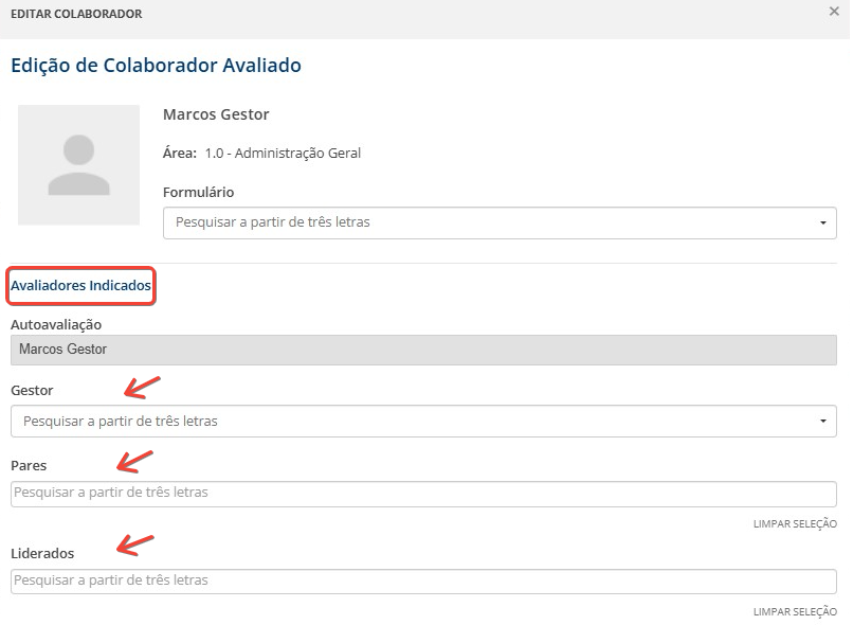Screen dimensions: 850x625
Task: Select the Avaliadores Indicados section heading
Action: (x=80, y=285)
